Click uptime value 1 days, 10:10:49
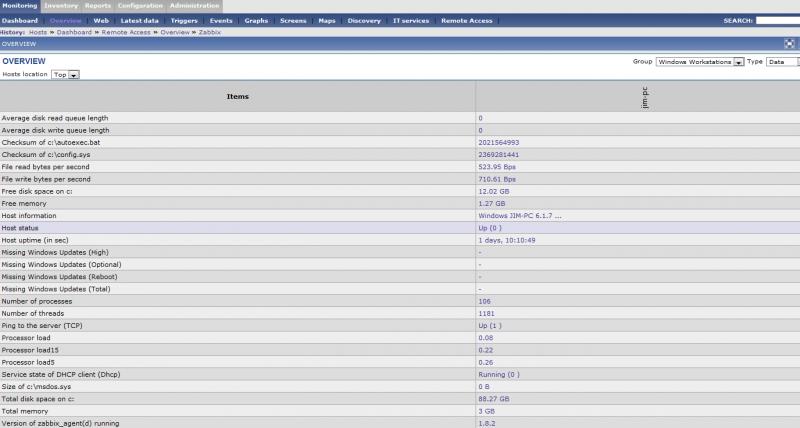This screenshot has width=800, height=428. [x=507, y=240]
